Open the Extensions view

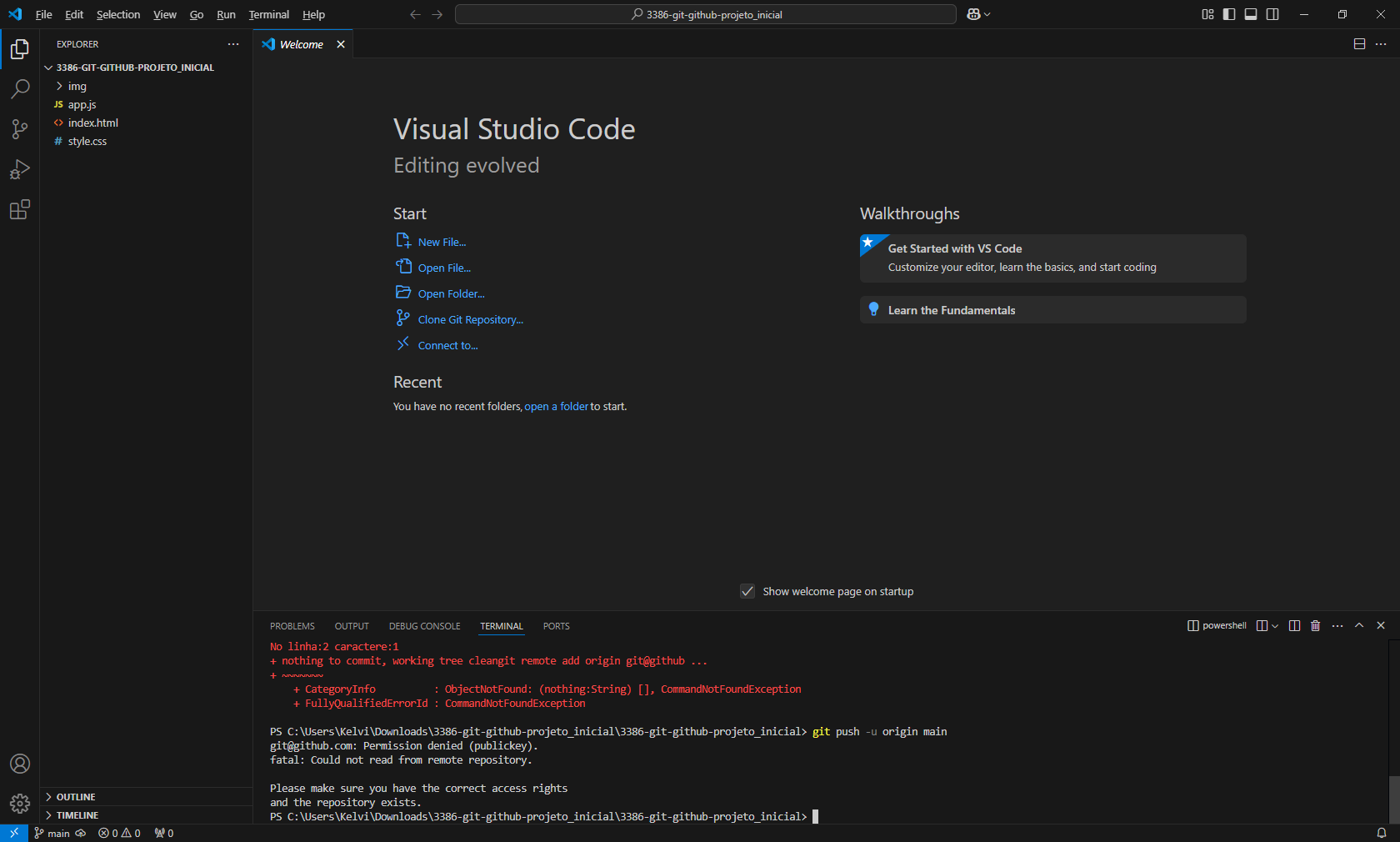click(20, 209)
